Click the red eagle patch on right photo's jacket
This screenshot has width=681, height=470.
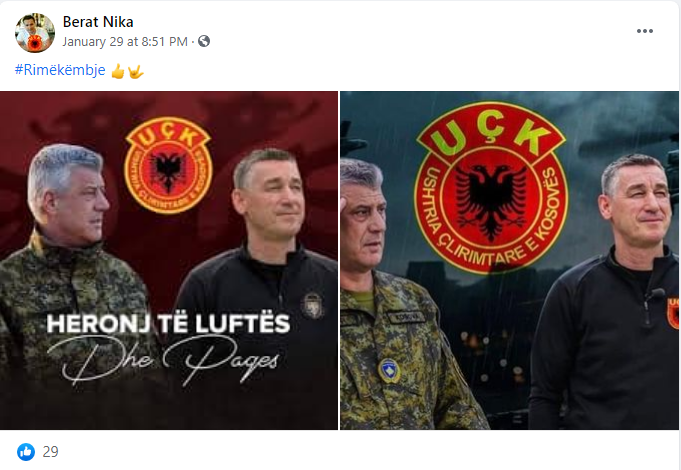[673, 312]
